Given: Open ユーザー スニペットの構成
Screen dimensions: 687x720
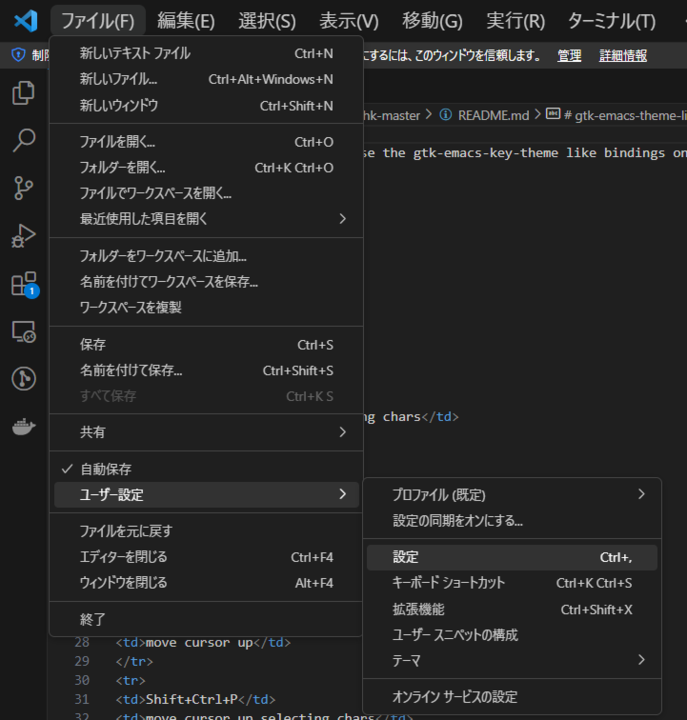Looking at the screenshot, I should pos(512,635).
